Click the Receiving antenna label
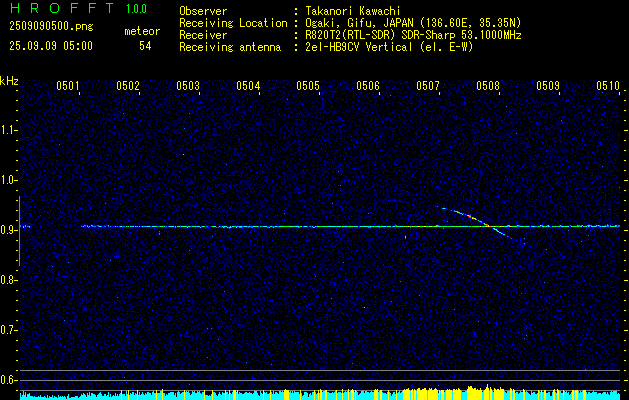This screenshot has height=400, width=629. pos(230,47)
